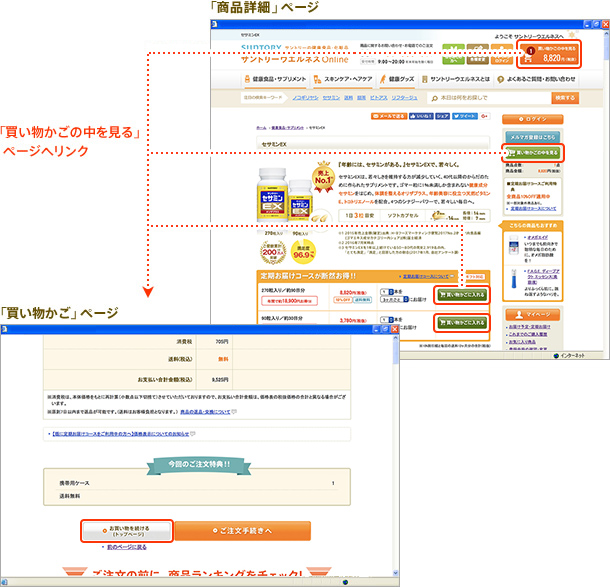Click the green 買い物かごの中を見る sidebar button

533,152
